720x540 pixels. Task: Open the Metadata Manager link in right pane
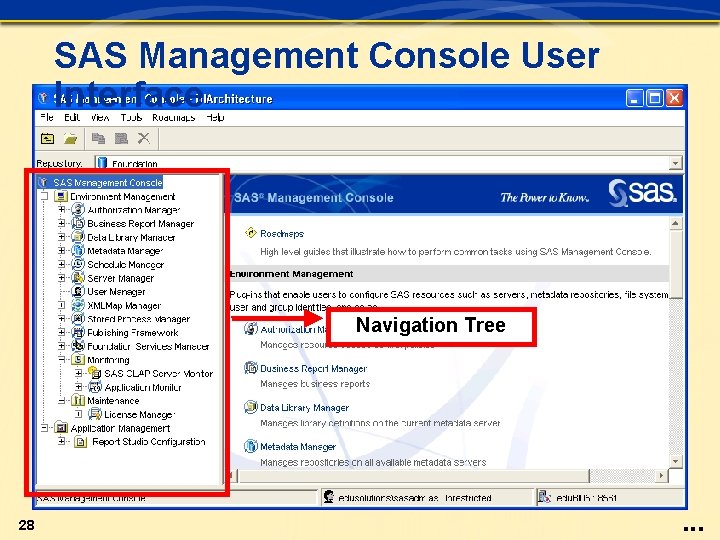[x=298, y=447]
